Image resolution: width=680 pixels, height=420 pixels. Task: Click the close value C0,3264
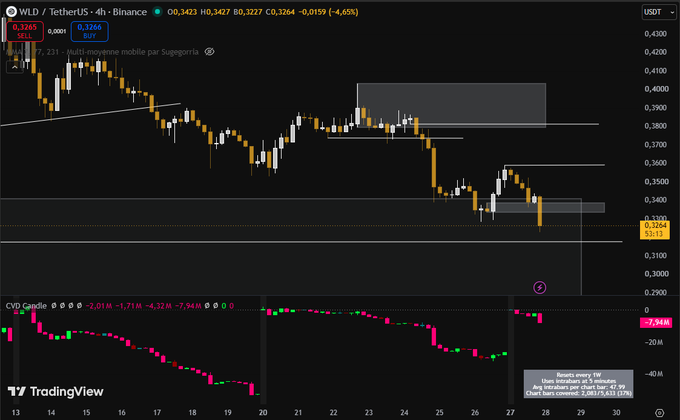(280, 12)
